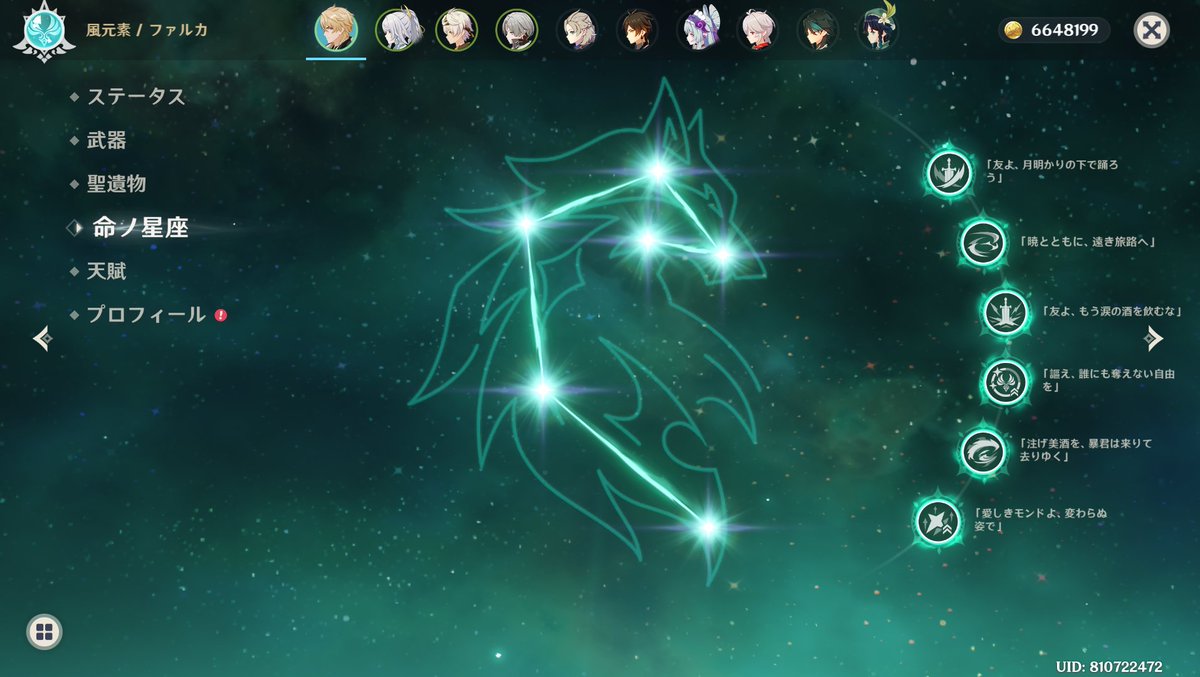Switch to headband-wearing pale-haired avatar
This screenshot has height=677, width=1200.
point(456,30)
